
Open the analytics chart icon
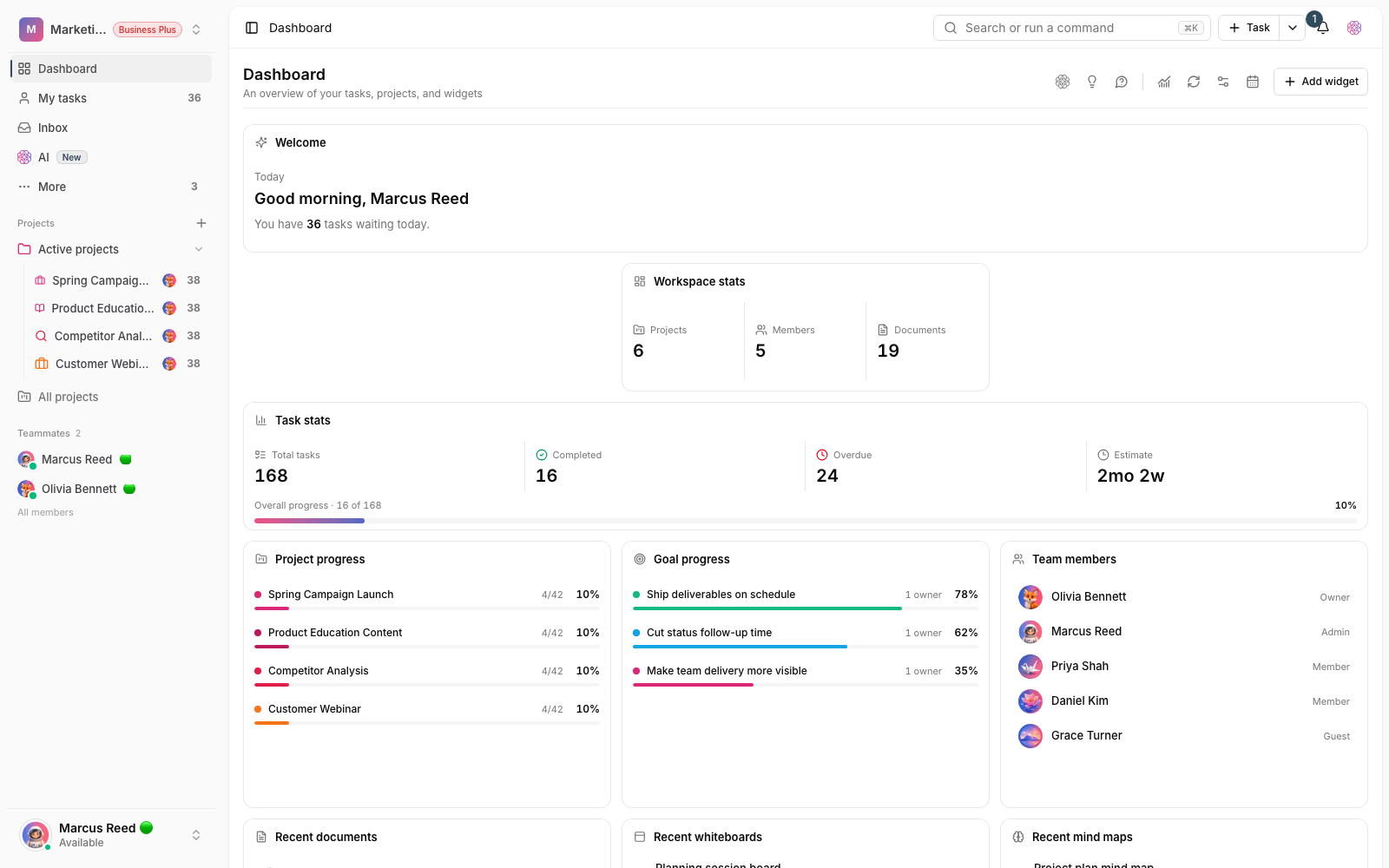point(1164,82)
